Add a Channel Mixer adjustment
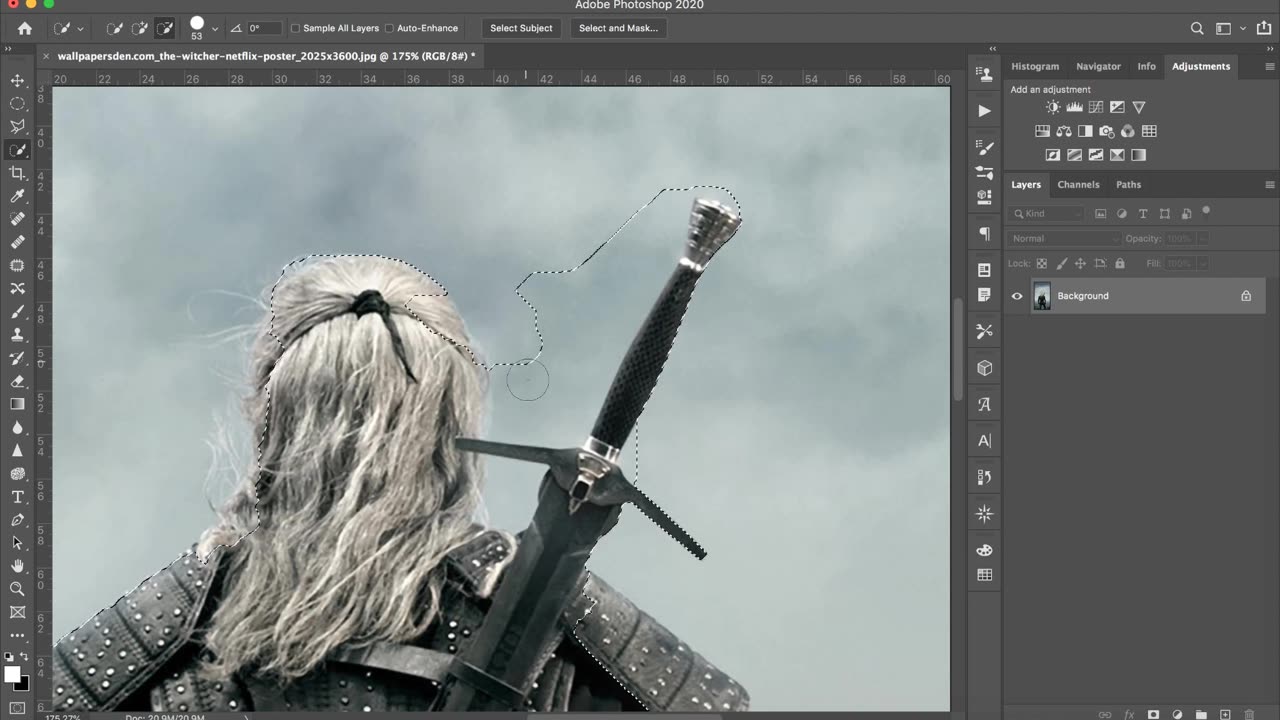The height and width of the screenshot is (720, 1280). (1128, 131)
